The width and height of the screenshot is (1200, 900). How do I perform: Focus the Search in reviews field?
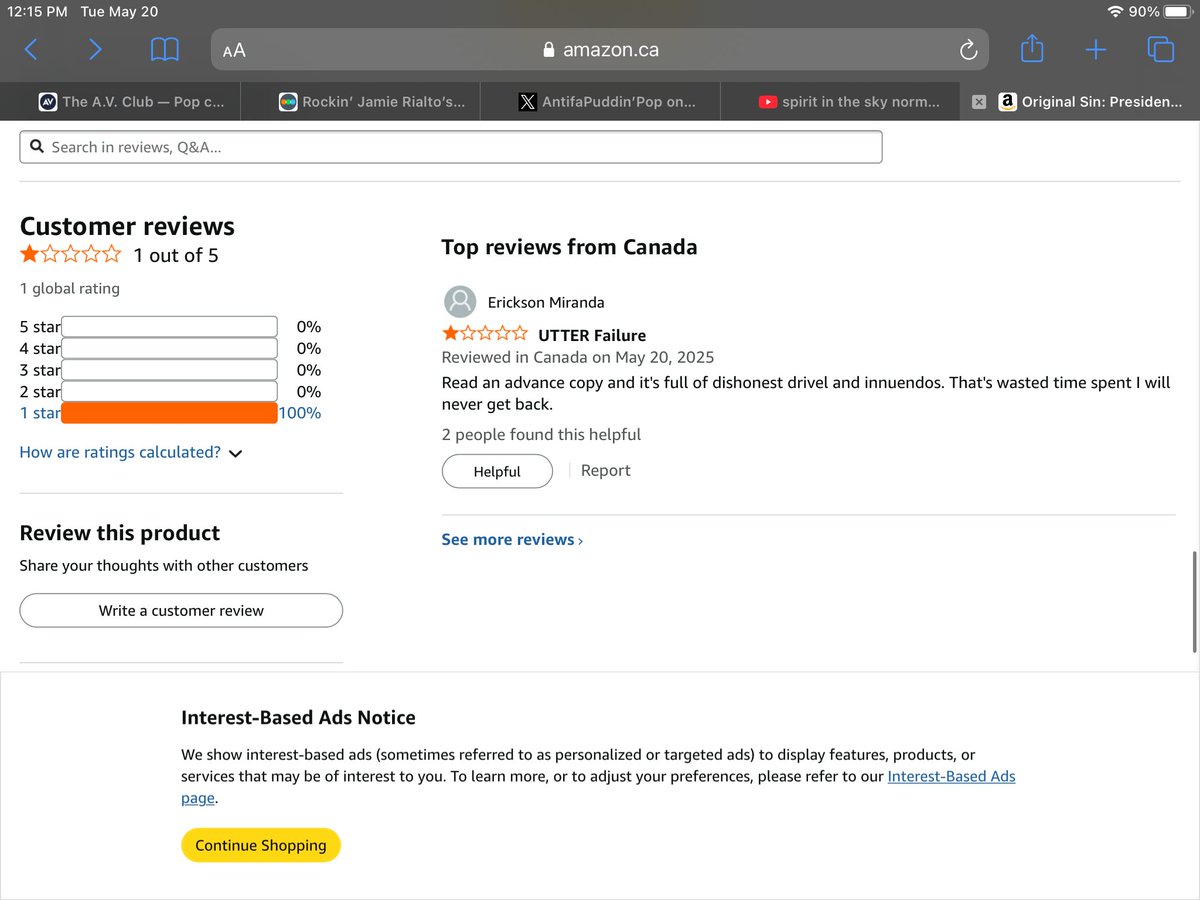tap(451, 147)
